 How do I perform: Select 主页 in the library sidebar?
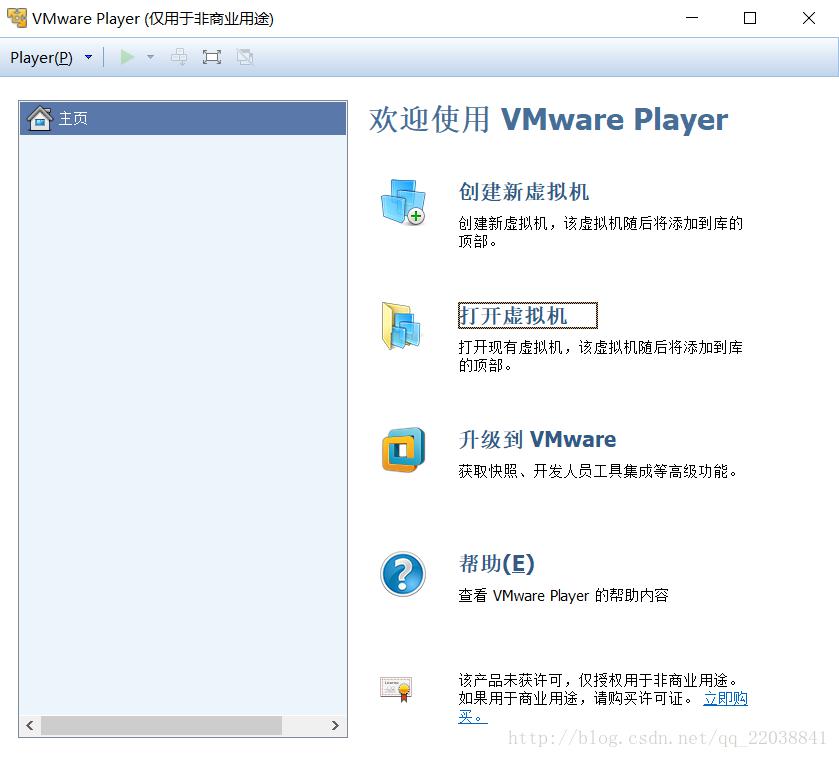(73, 118)
